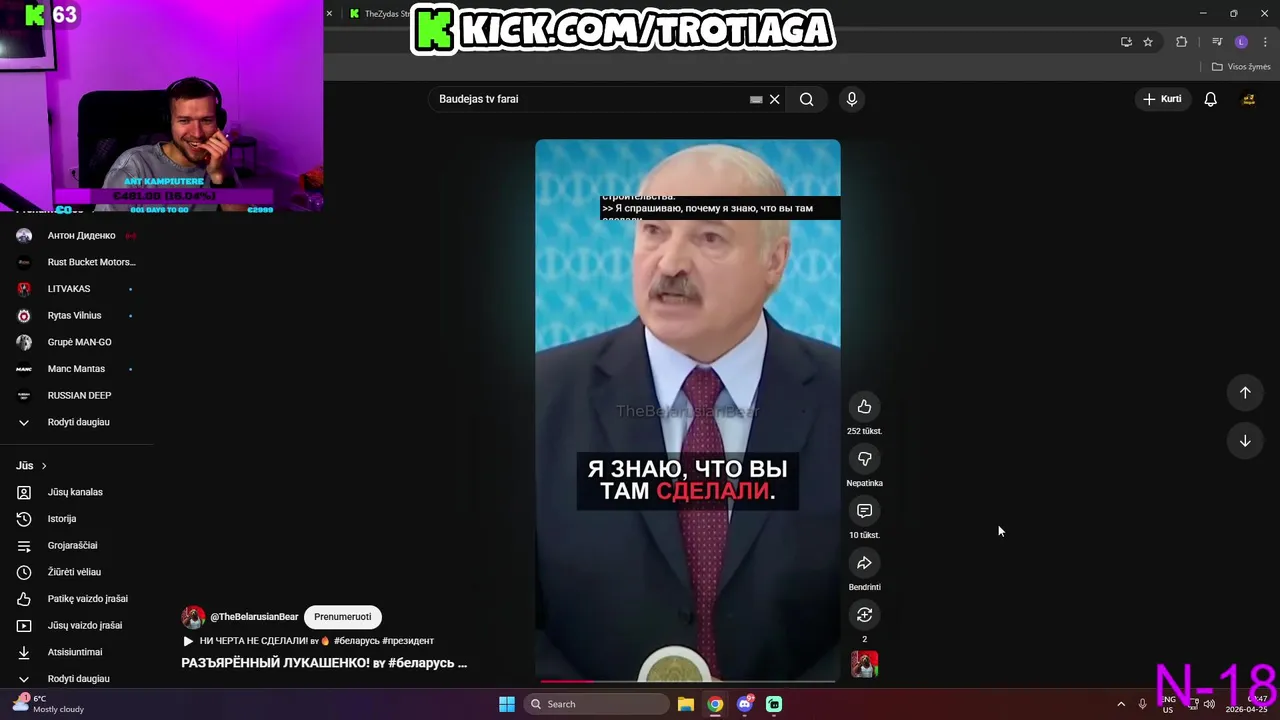Open @TheBelarusianBear channel link

point(254,617)
